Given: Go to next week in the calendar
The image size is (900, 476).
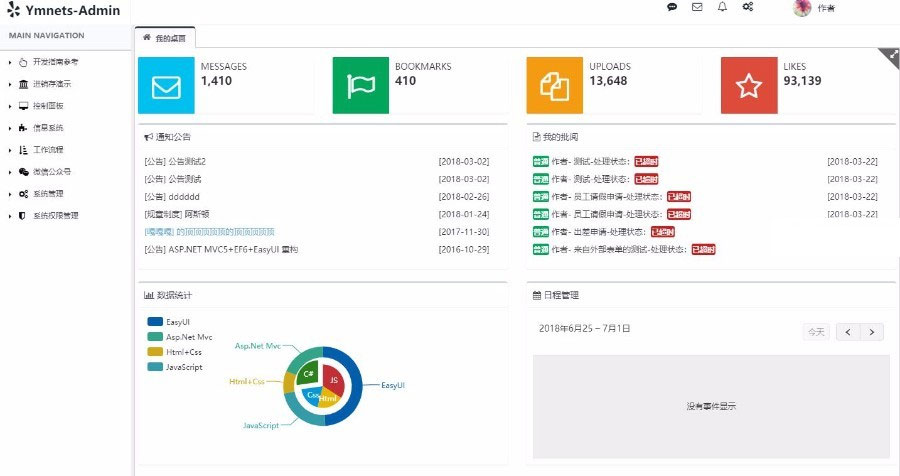Looking at the screenshot, I should coord(872,332).
